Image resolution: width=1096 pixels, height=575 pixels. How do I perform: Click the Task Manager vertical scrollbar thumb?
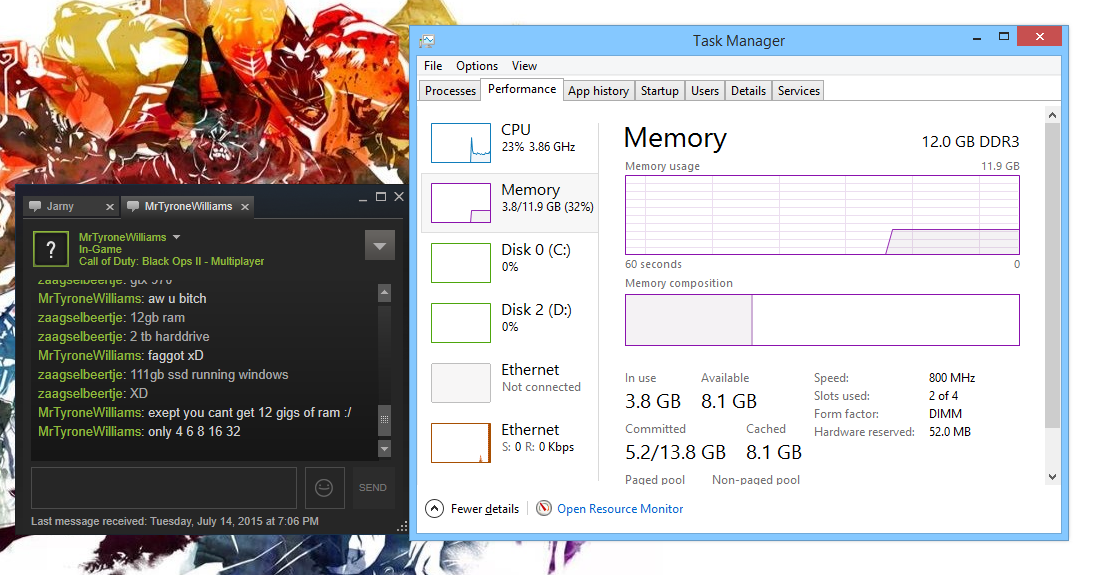pyautogui.click(x=1052, y=275)
